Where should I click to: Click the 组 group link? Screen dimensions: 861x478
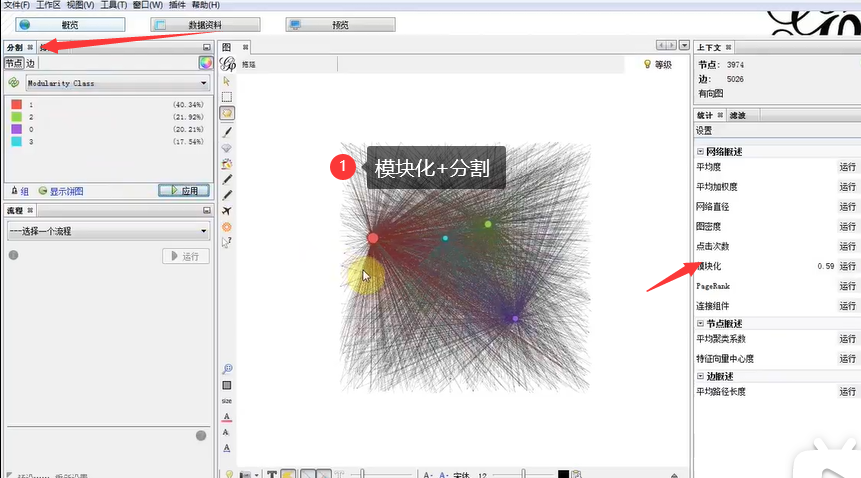tap(24, 191)
